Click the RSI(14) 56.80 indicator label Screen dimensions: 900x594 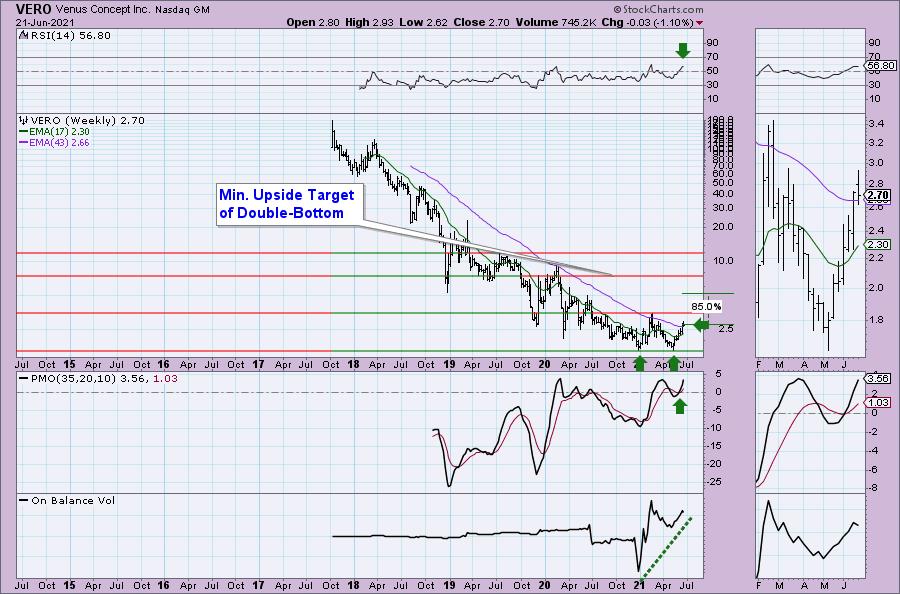(70, 36)
